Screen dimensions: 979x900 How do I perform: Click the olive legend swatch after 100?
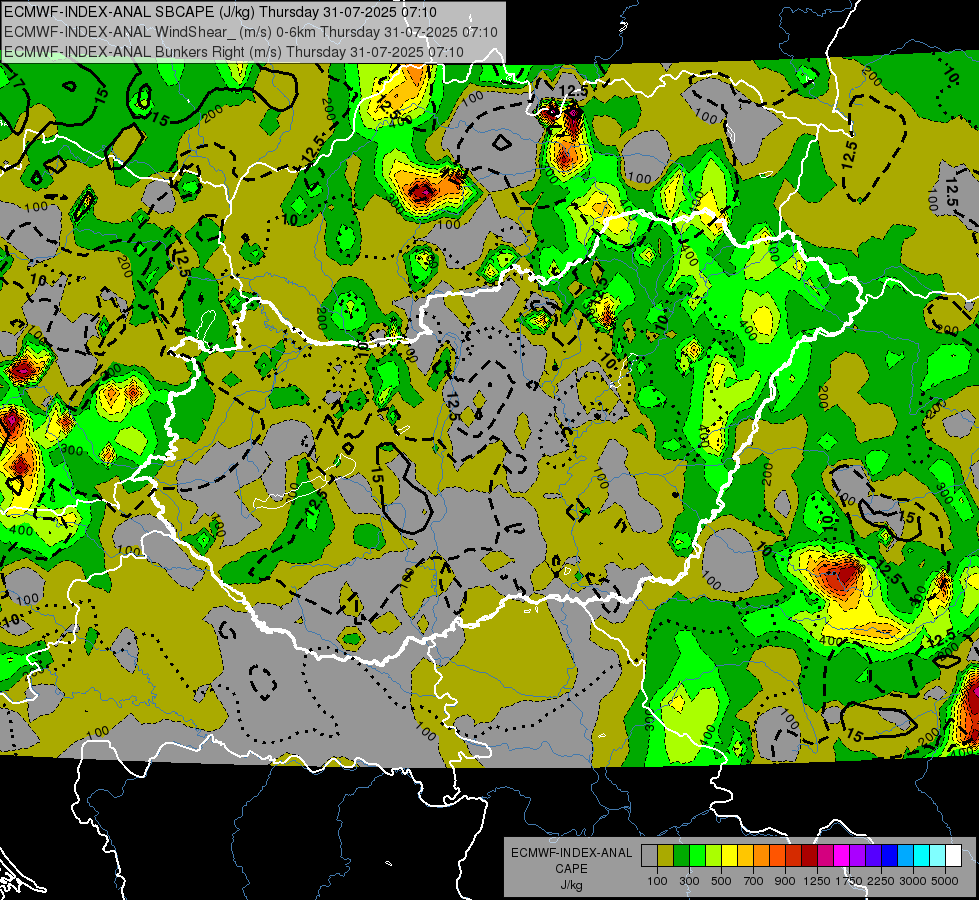[x=666, y=856]
